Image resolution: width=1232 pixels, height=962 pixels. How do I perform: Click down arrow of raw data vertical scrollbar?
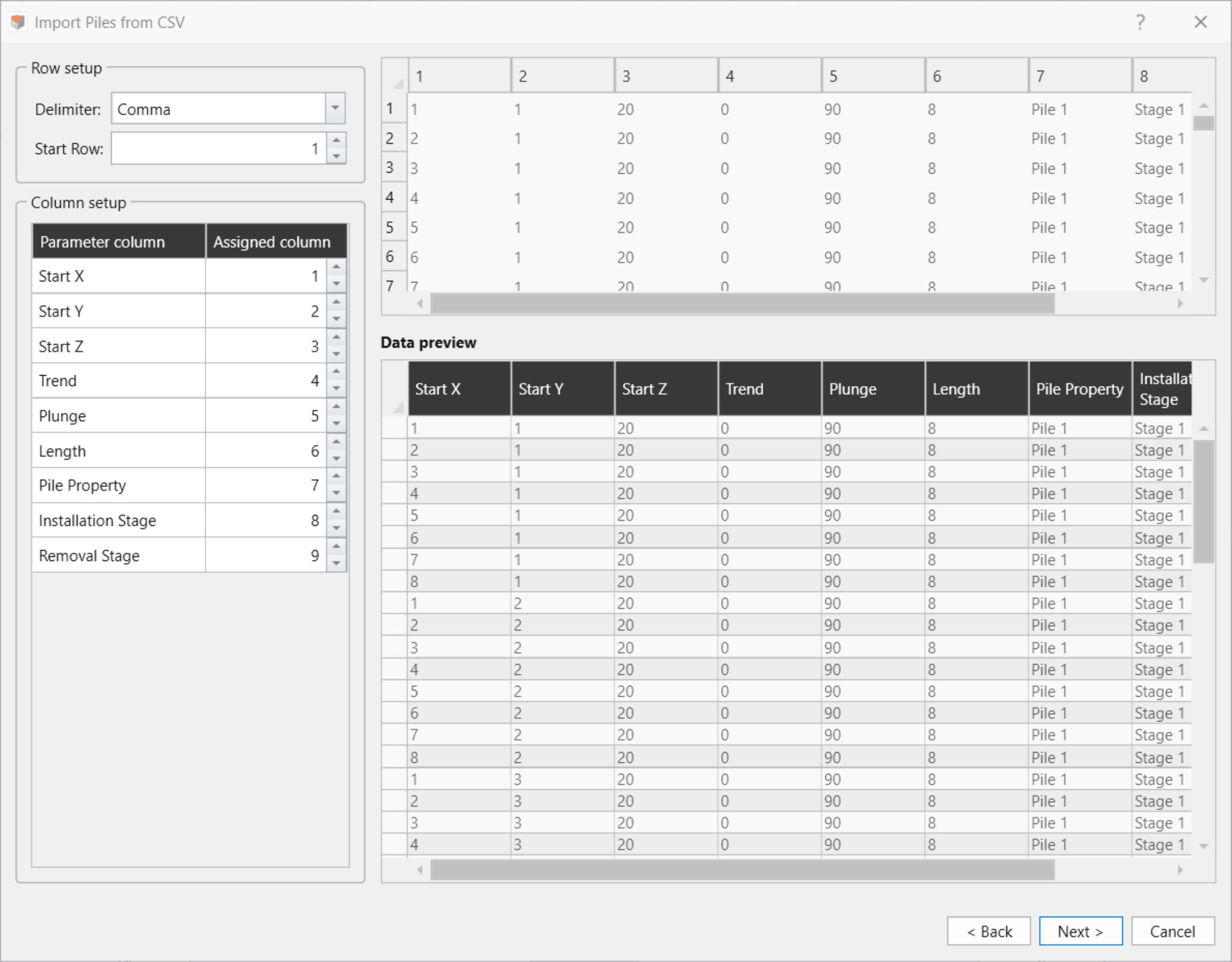tap(1203, 280)
